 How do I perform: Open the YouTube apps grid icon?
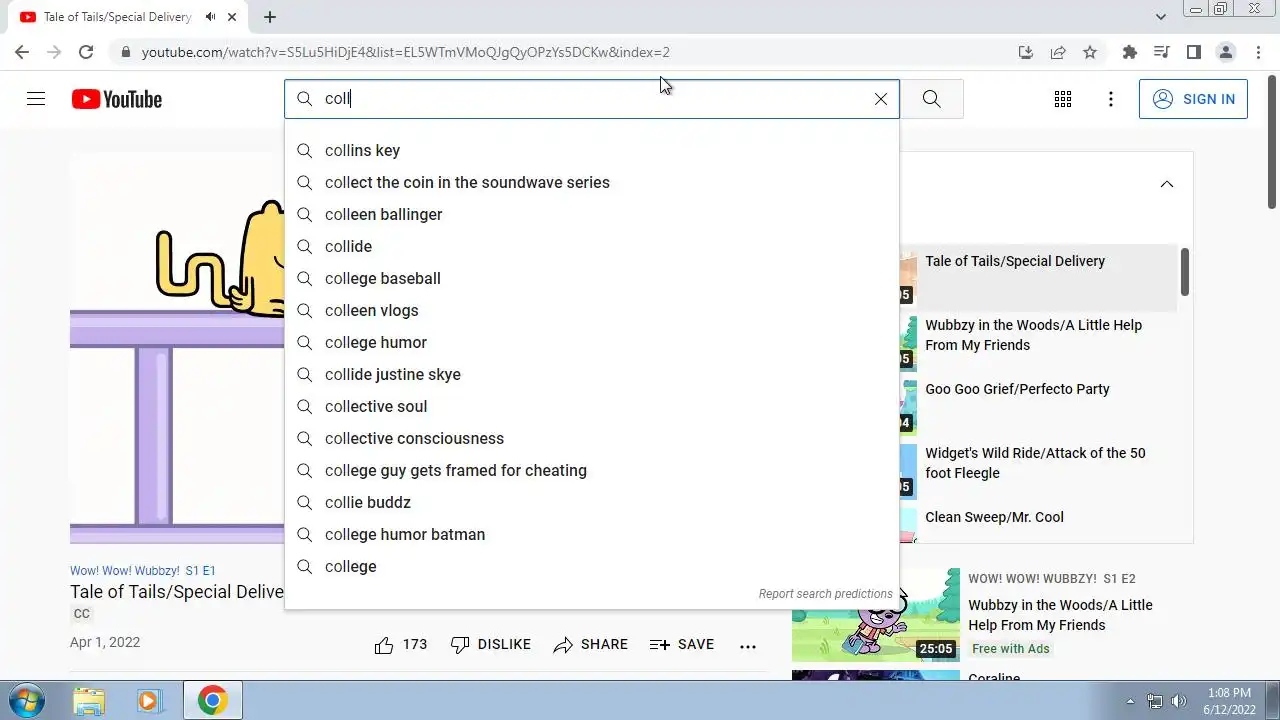(x=1063, y=99)
